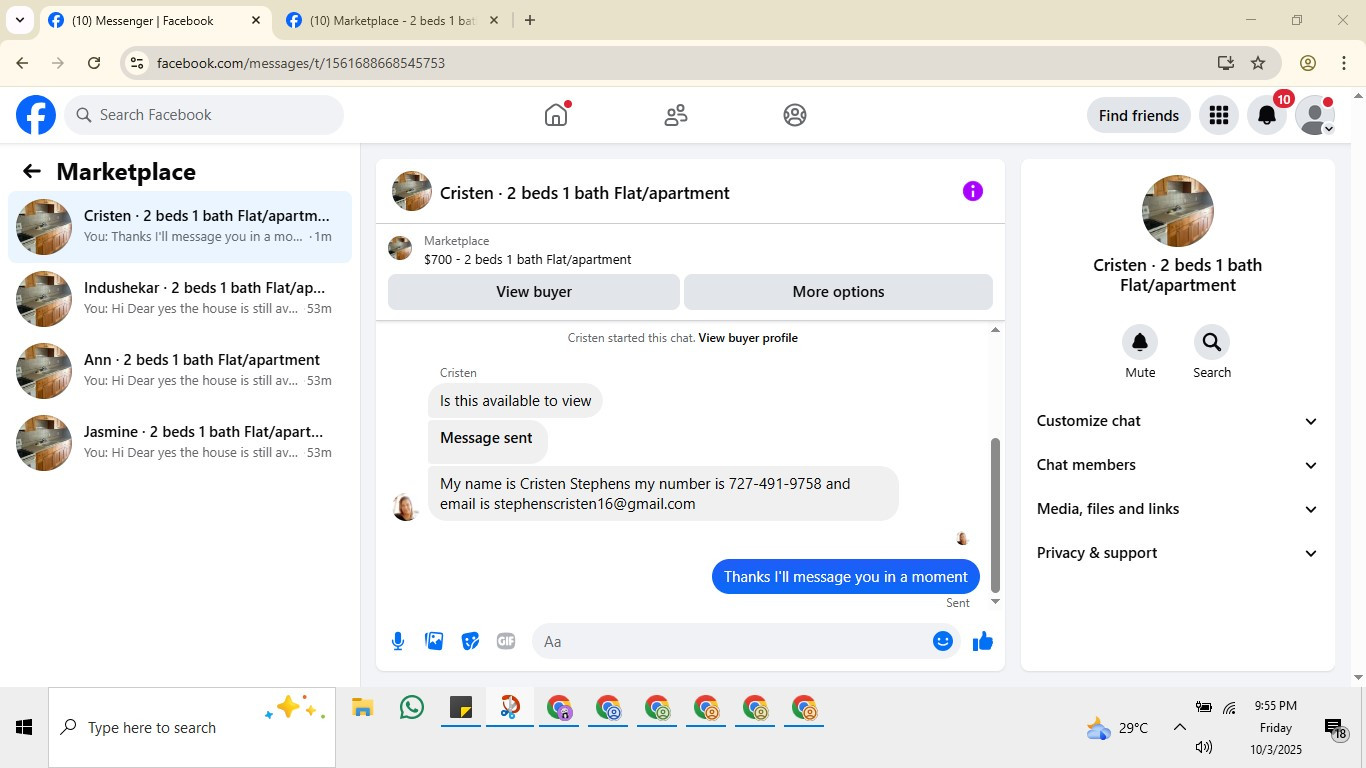Switch to the Messenger | Facebook tab
This screenshot has width=1366, height=768.
(x=156, y=20)
